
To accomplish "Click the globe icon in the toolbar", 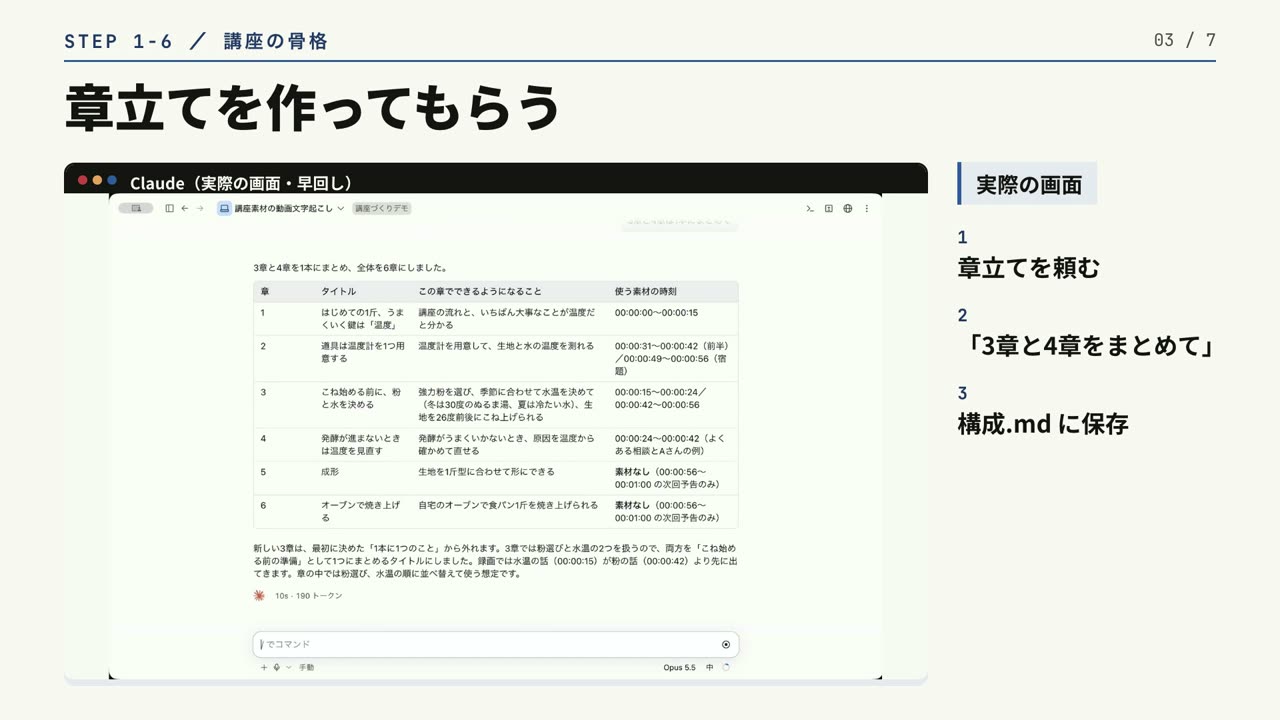I will pos(848,208).
